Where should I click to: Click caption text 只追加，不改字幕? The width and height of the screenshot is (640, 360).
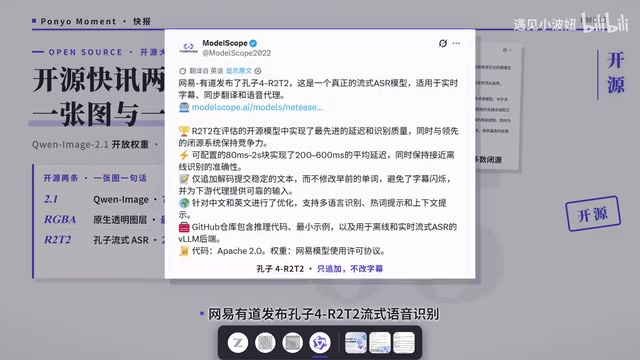[x=350, y=269]
